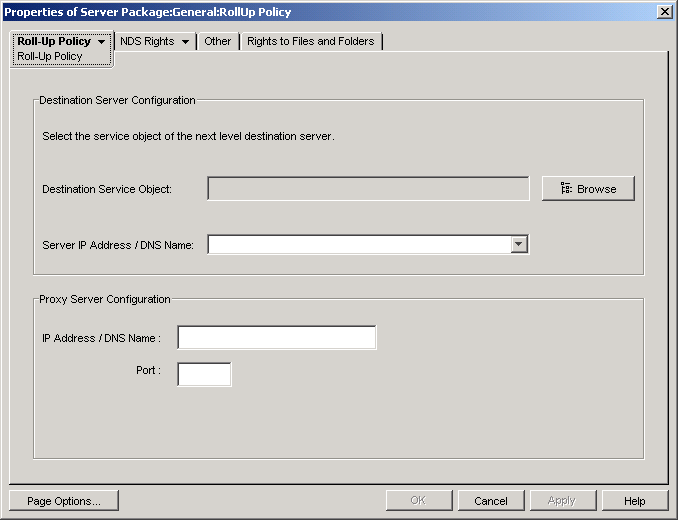Click the Destination Server Configuration group label
The height and width of the screenshot is (520, 678).
tap(117, 100)
